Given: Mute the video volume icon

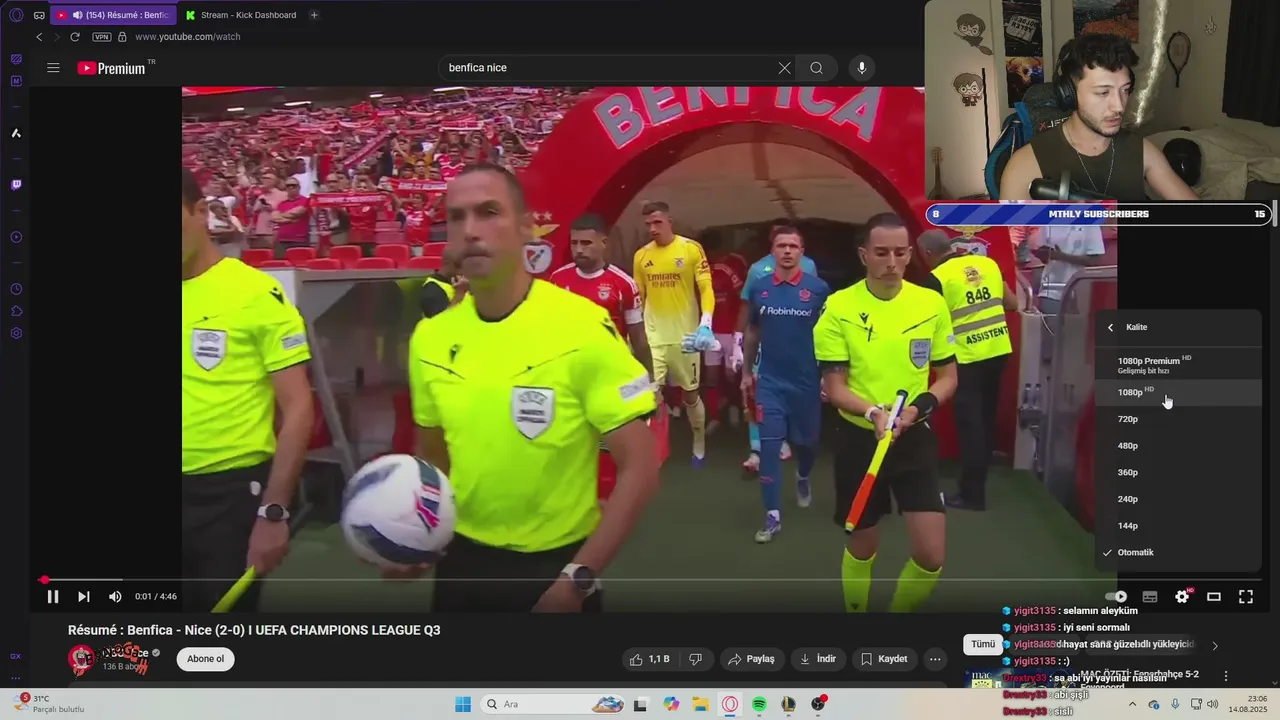Looking at the screenshot, I should [x=115, y=597].
